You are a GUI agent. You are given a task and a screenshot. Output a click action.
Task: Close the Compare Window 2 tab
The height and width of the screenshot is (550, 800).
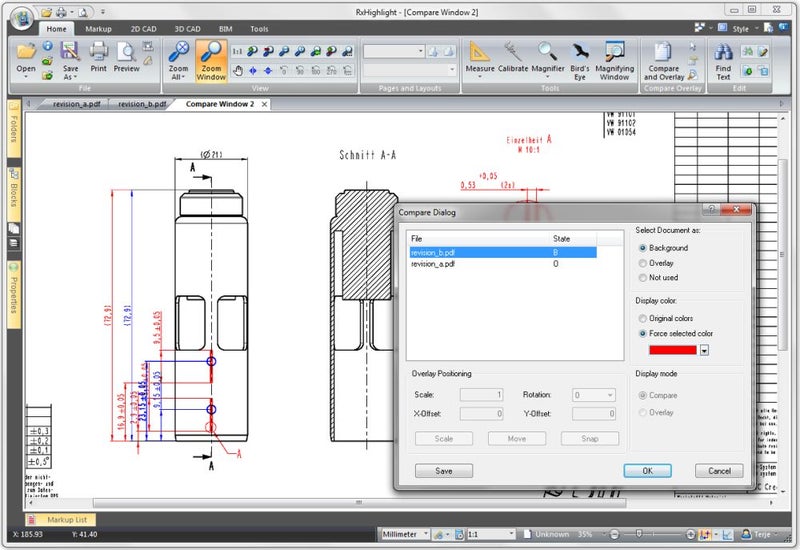click(264, 104)
